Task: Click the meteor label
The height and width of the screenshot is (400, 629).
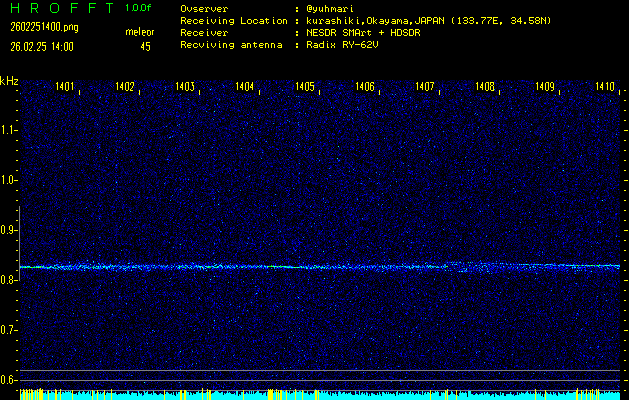Action: click(139, 32)
